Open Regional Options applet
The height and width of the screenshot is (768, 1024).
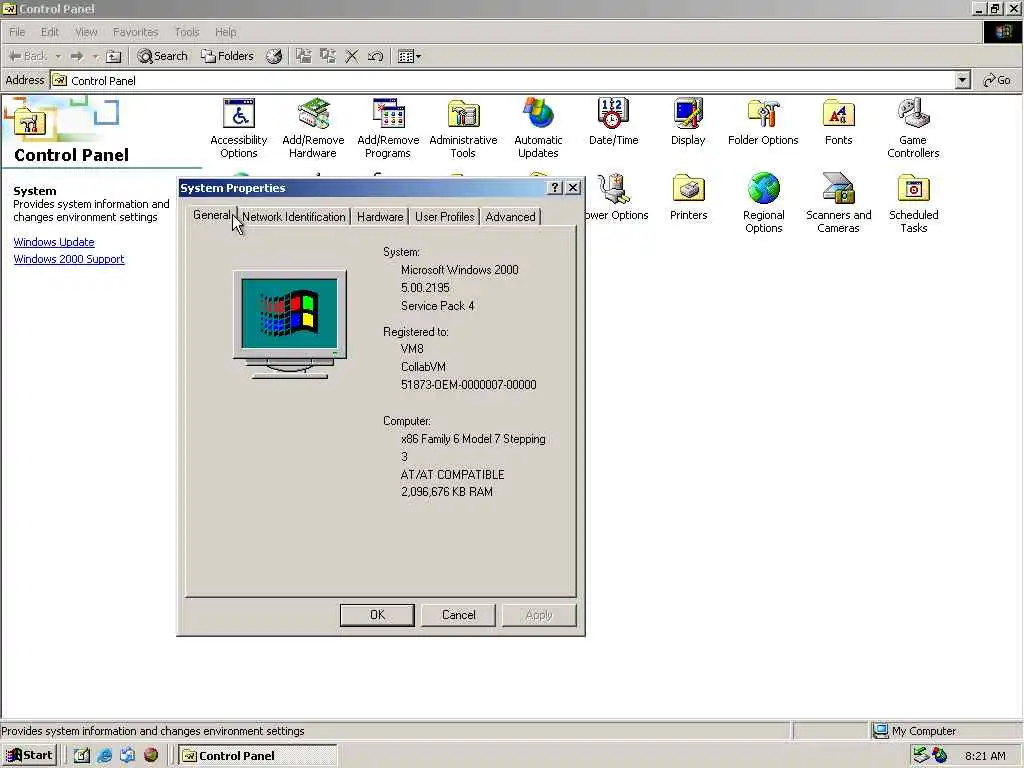pos(763,203)
